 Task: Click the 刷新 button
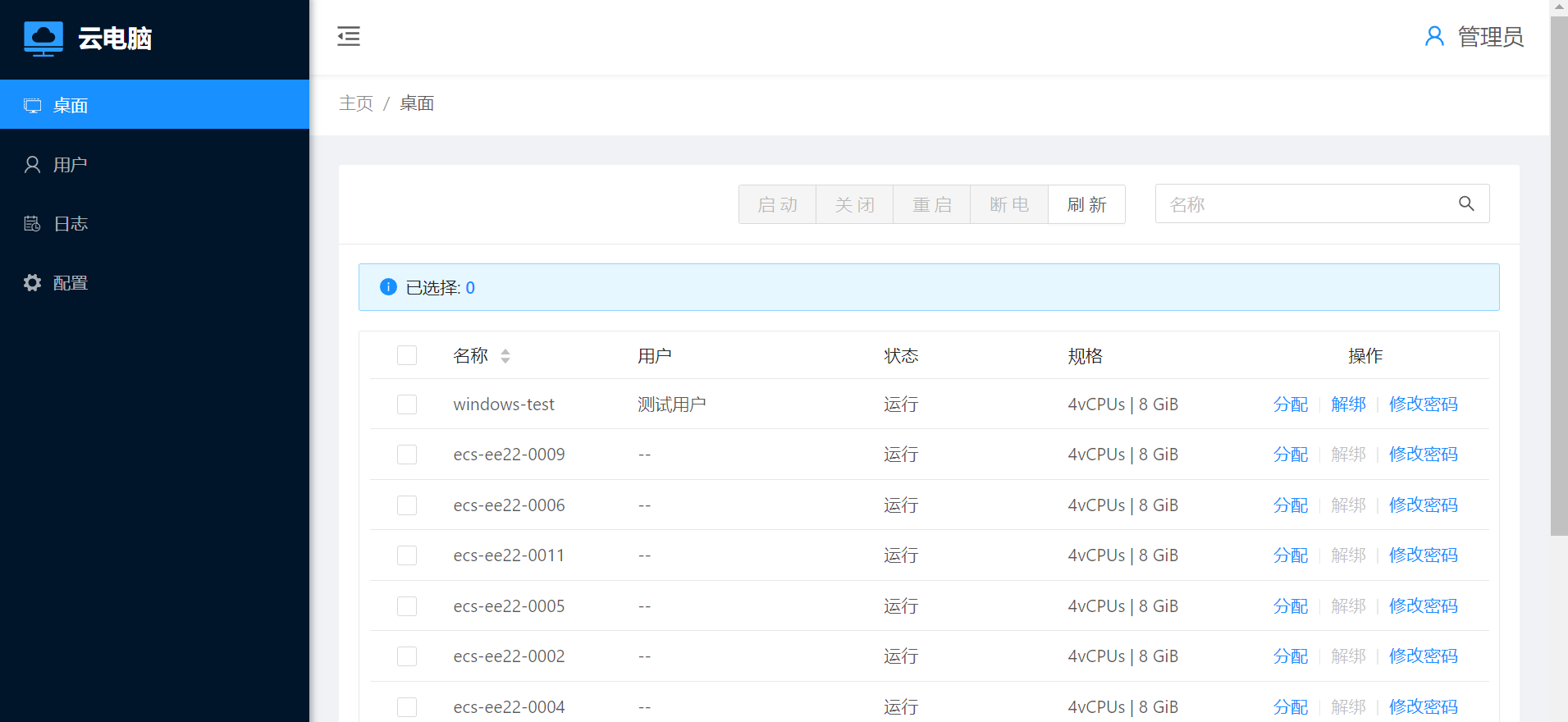click(x=1086, y=204)
